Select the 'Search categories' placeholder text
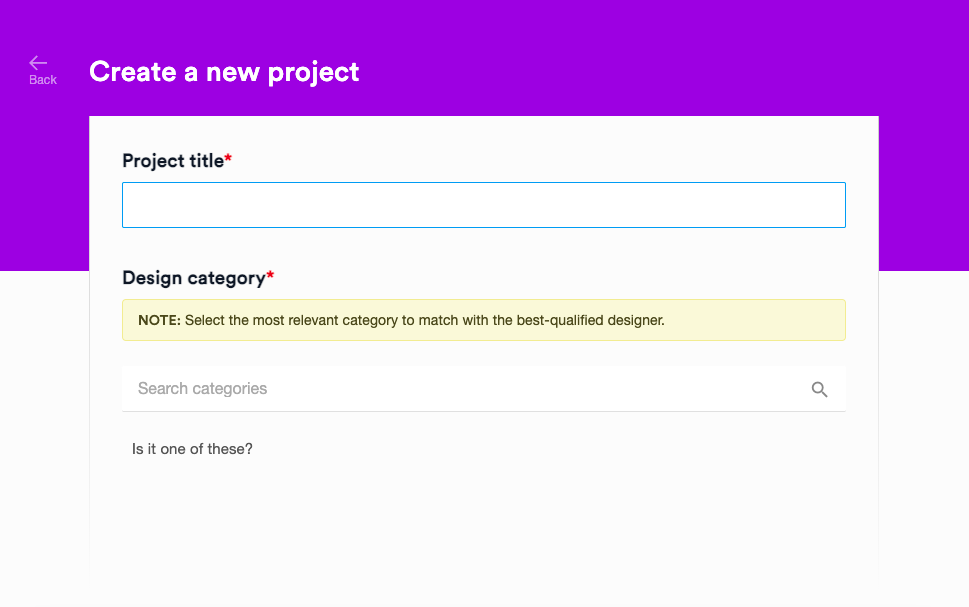Viewport: 969px width, 607px height. coord(203,389)
